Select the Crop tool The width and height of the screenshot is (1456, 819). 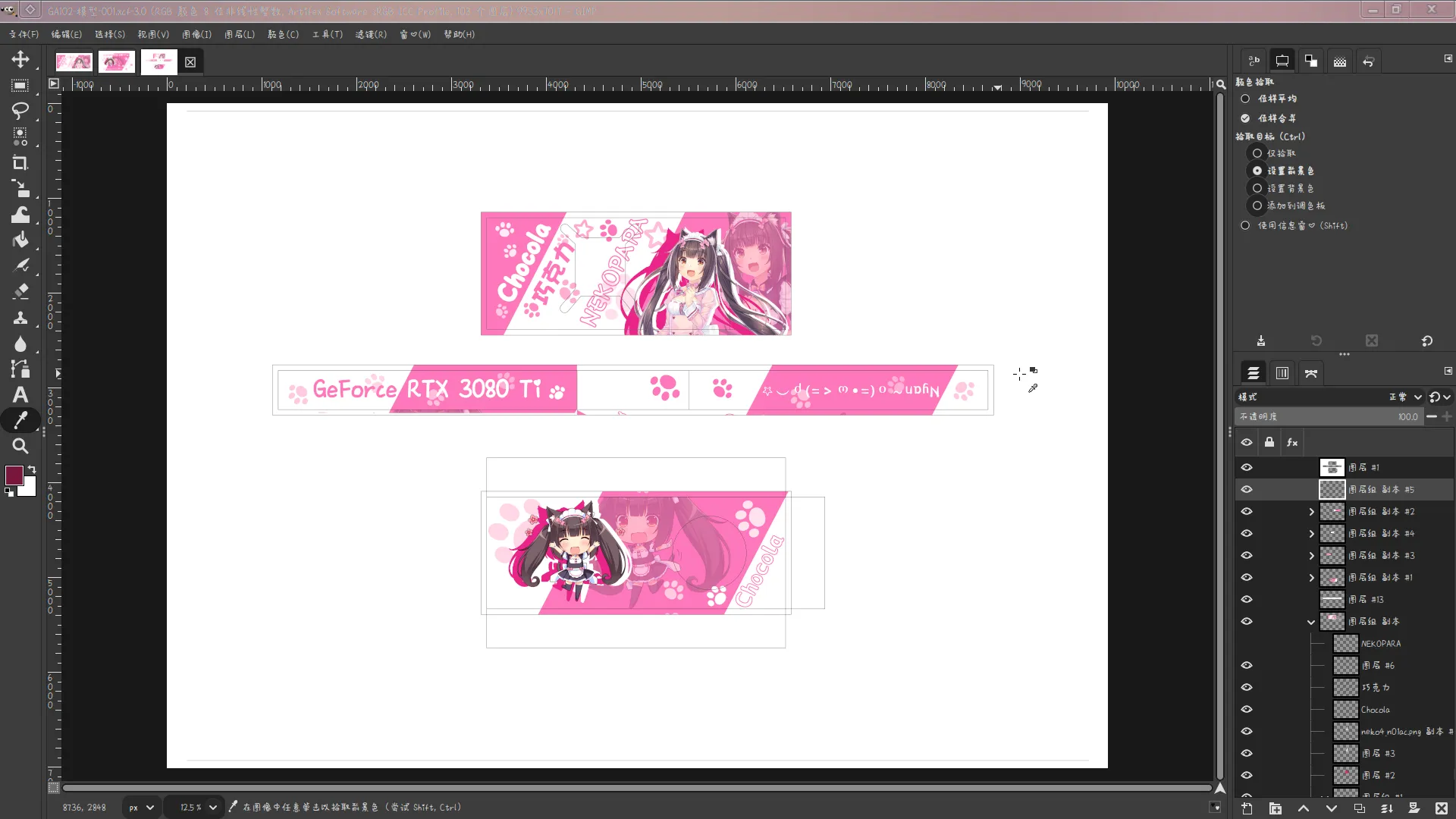click(x=20, y=163)
